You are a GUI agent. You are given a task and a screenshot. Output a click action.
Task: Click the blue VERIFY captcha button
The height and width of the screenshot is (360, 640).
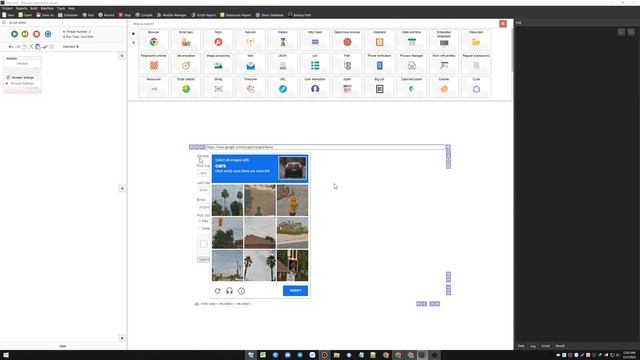295,291
